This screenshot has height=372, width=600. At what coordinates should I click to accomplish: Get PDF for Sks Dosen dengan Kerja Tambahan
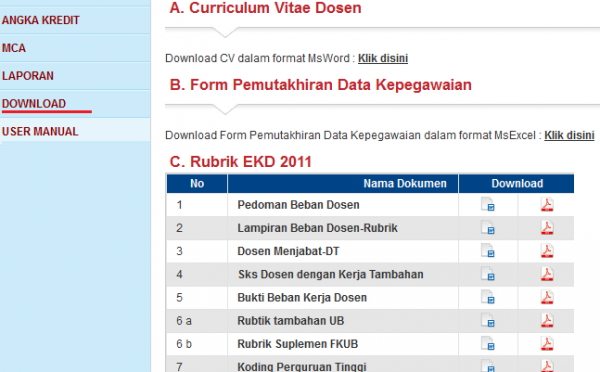pos(547,274)
